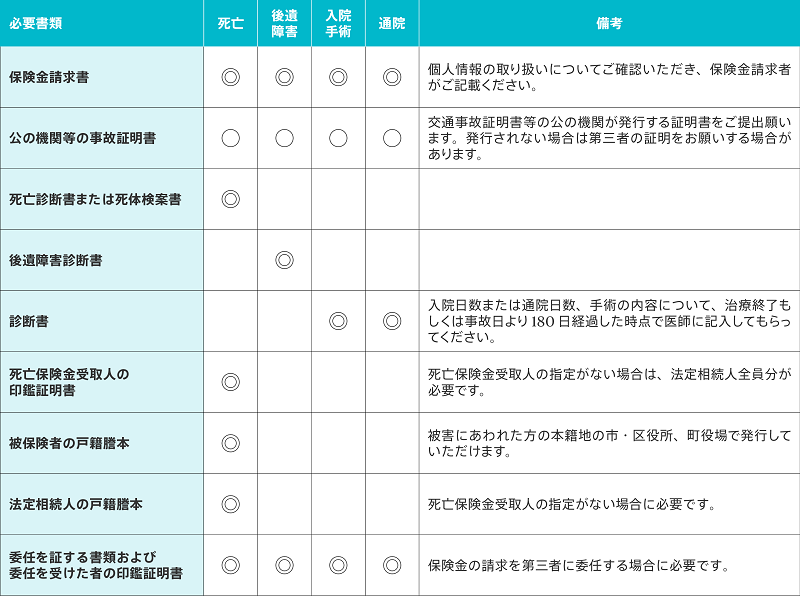Viewport: 800px width, 596px height.
Task: Click double-circle in 被保険者の戸籍謄本 row
Action: click(x=230, y=443)
